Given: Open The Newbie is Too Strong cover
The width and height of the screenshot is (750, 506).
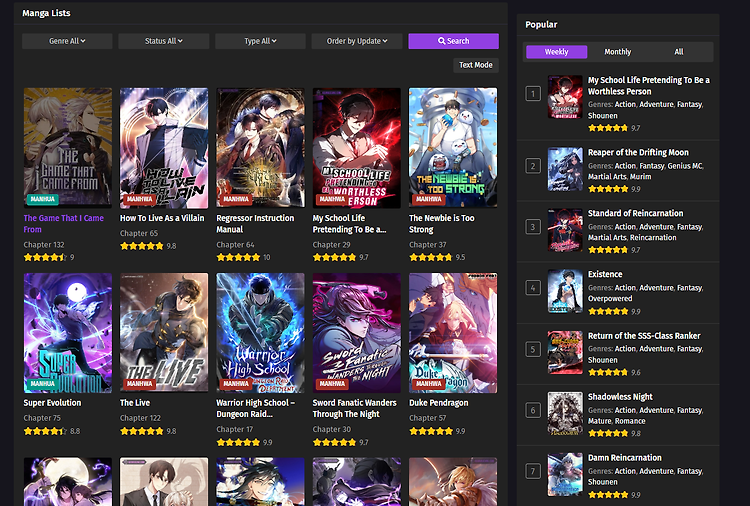Looking at the screenshot, I should pos(453,148).
